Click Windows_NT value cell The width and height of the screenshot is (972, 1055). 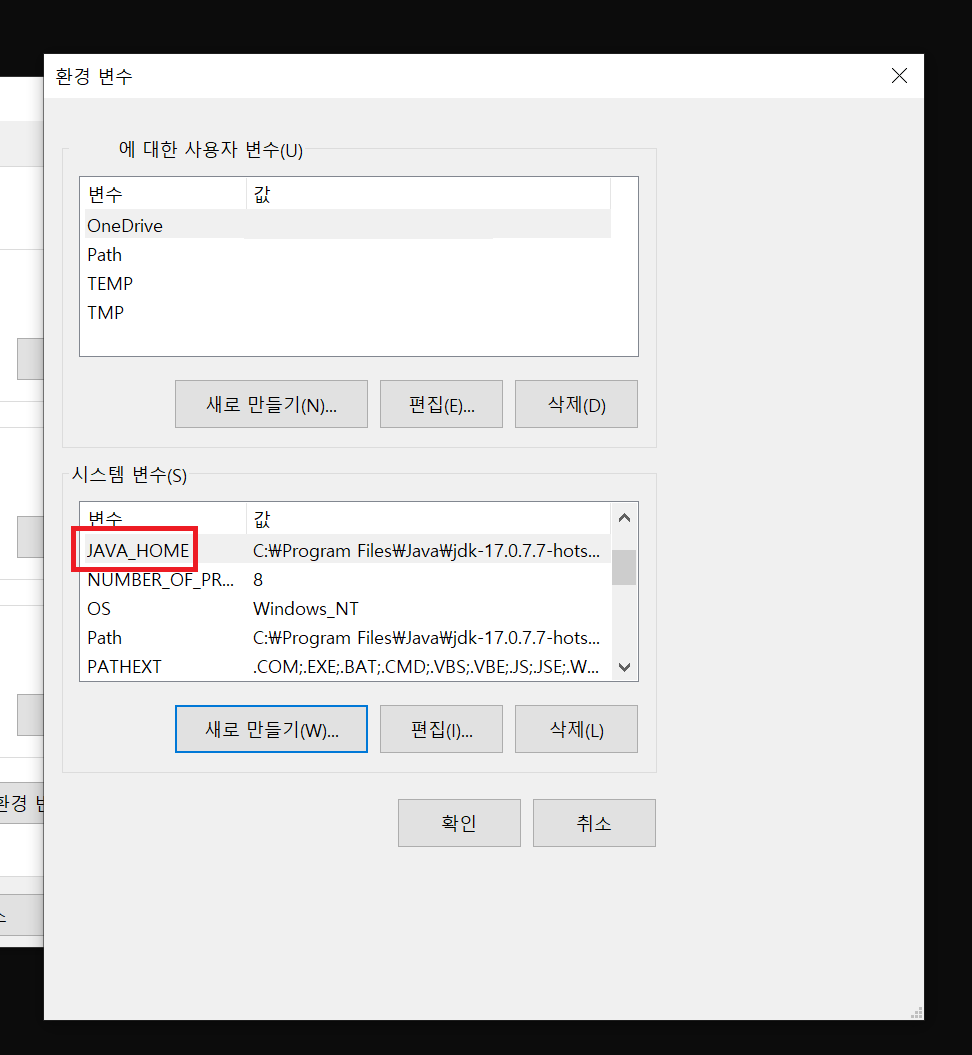point(306,608)
